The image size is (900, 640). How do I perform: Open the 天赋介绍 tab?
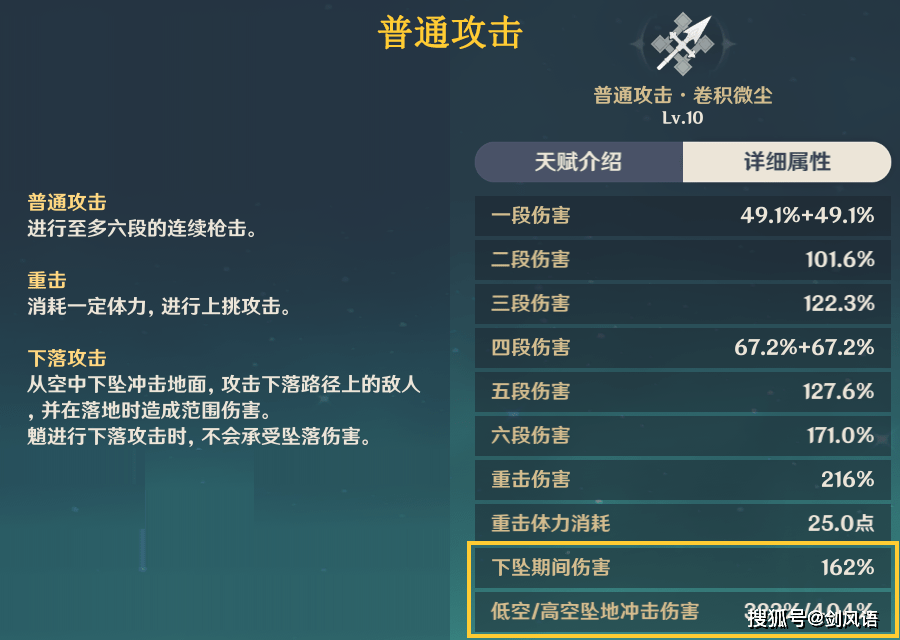(x=578, y=161)
